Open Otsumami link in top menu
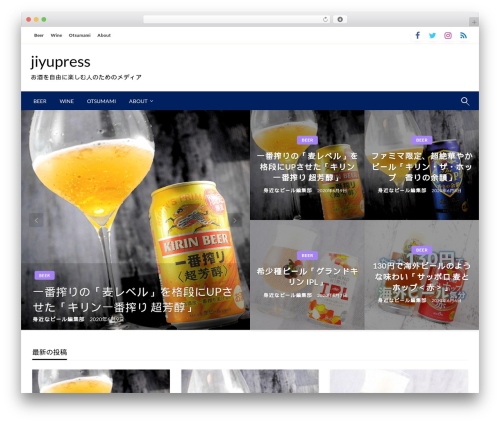This screenshot has height=423, width=500. 80,35
